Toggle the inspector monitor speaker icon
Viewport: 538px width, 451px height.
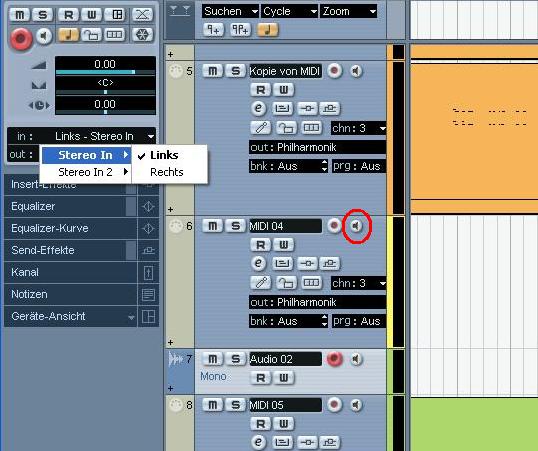pyautogui.click(x=44, y=36)
